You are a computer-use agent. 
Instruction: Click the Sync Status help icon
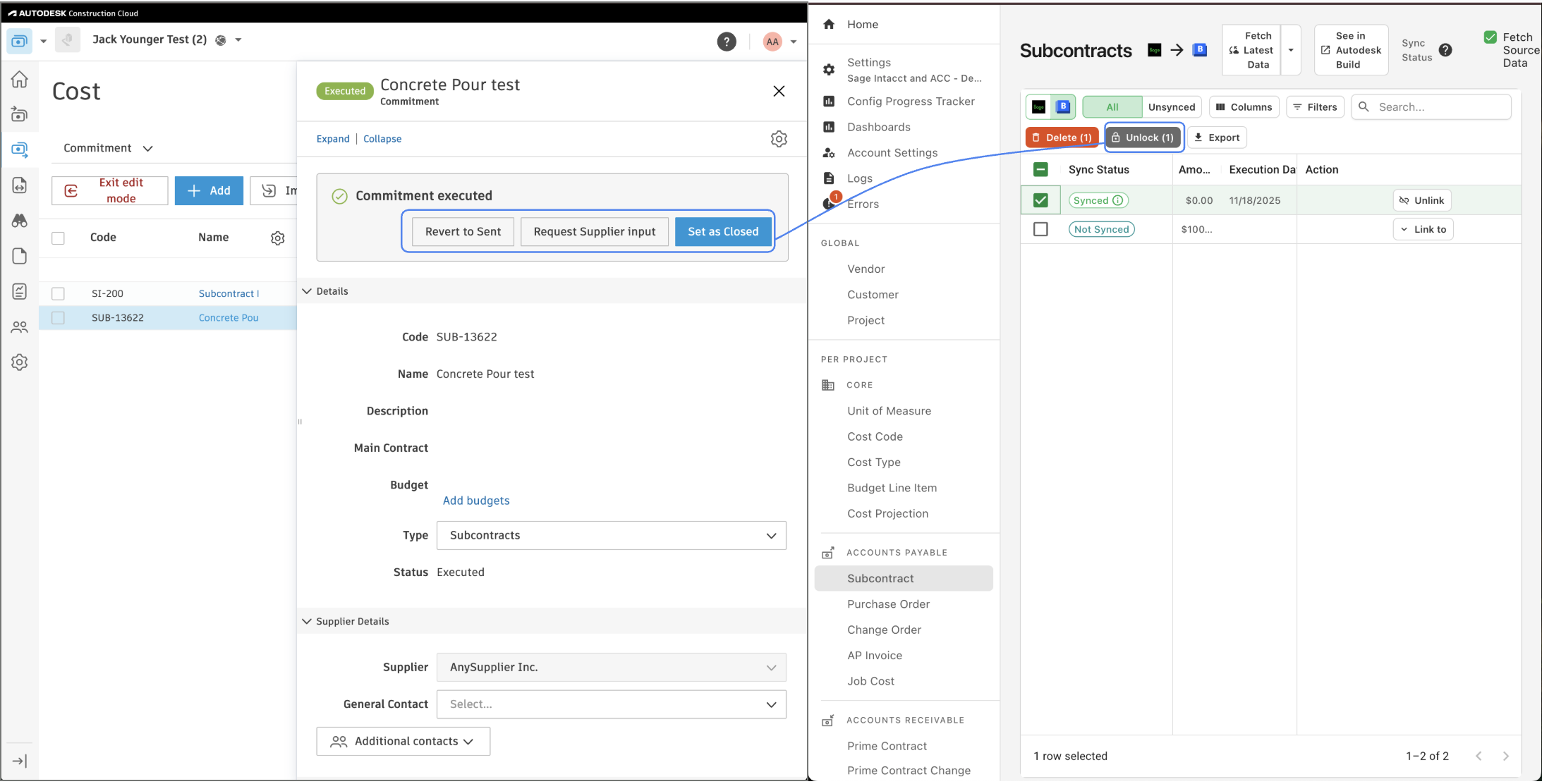pyautogui.click(x=1445, y=50)
